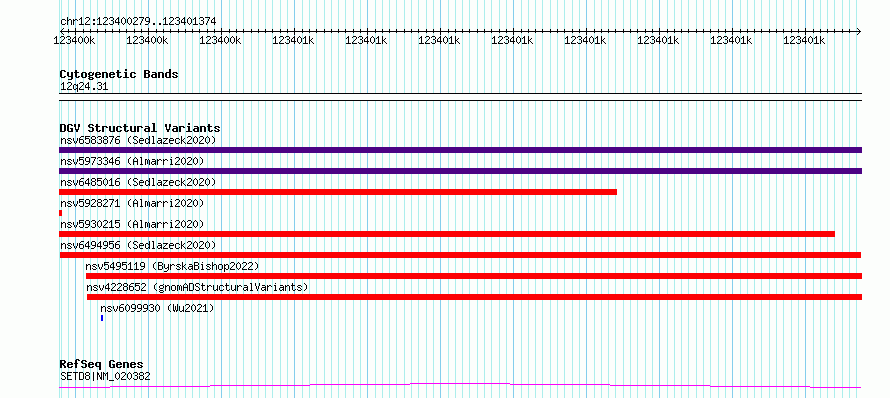The height and width of the screenshot is (398, 890).
Task: Click gene label SETD8|NM_020382
Action: (x=105, y=376)
